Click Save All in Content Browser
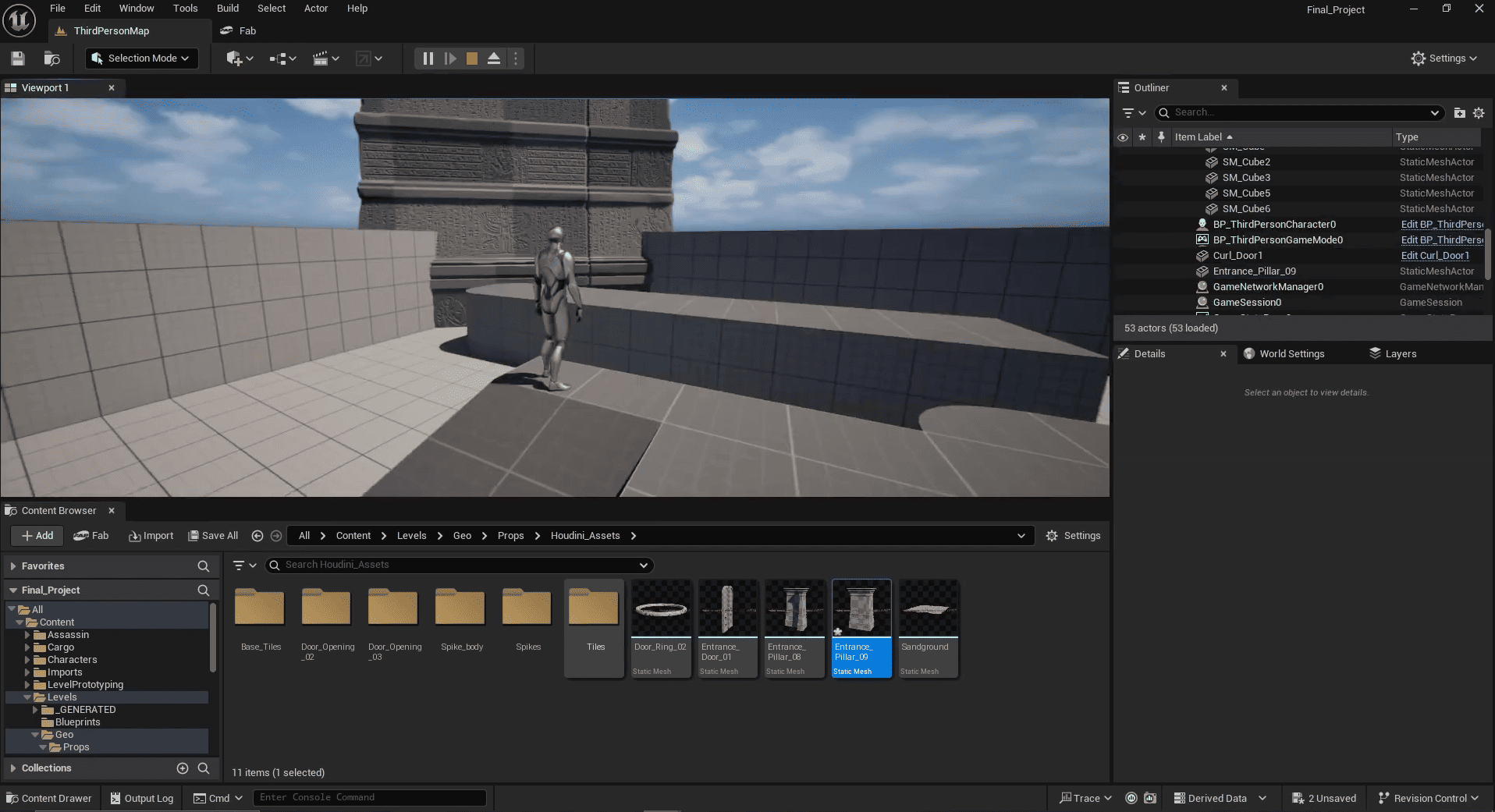Viewport: 1495px width, 812px height. (x=213, y=536)
